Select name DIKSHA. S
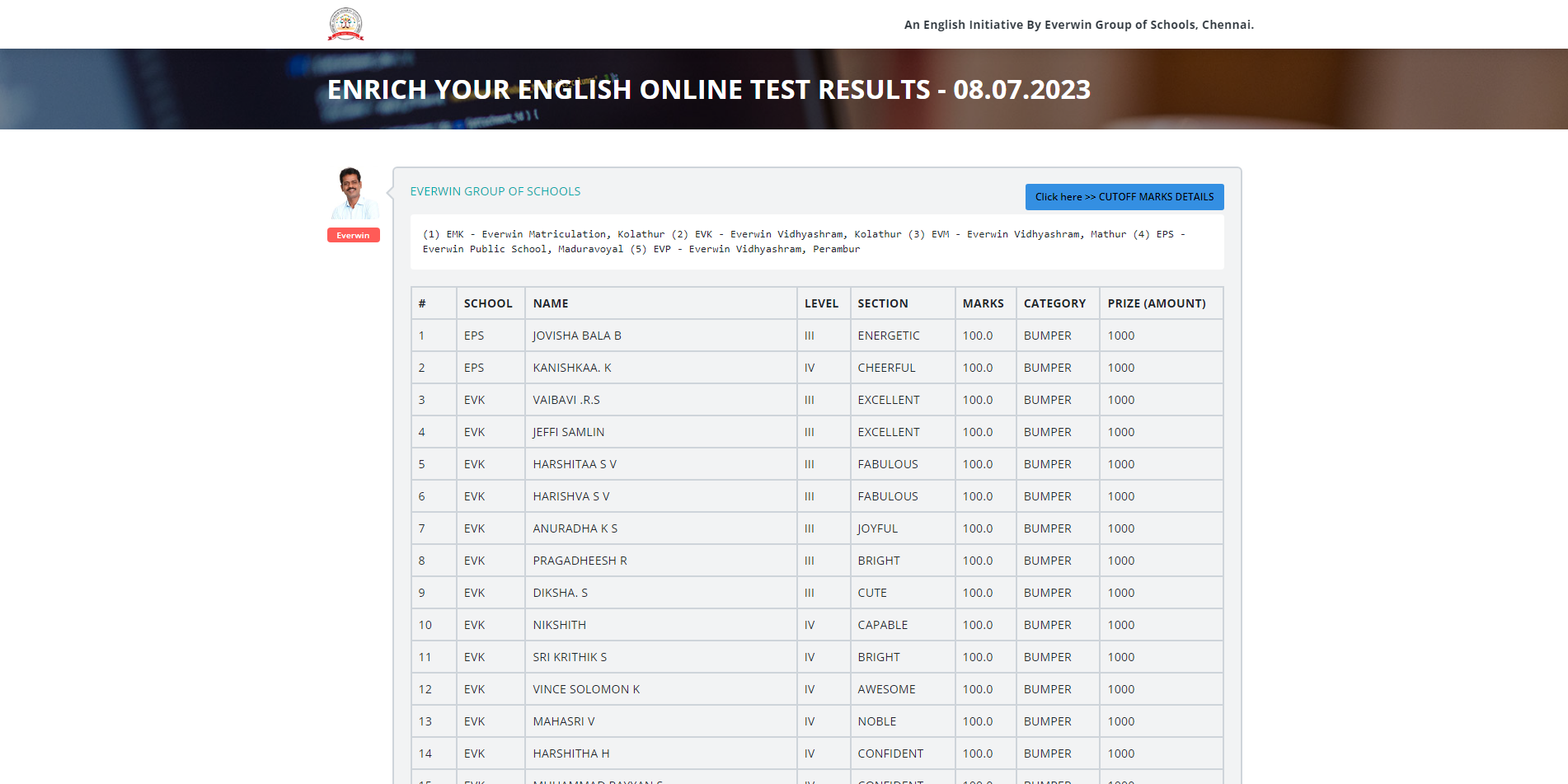Screen dimensions: 1568x784 point(561,593)
